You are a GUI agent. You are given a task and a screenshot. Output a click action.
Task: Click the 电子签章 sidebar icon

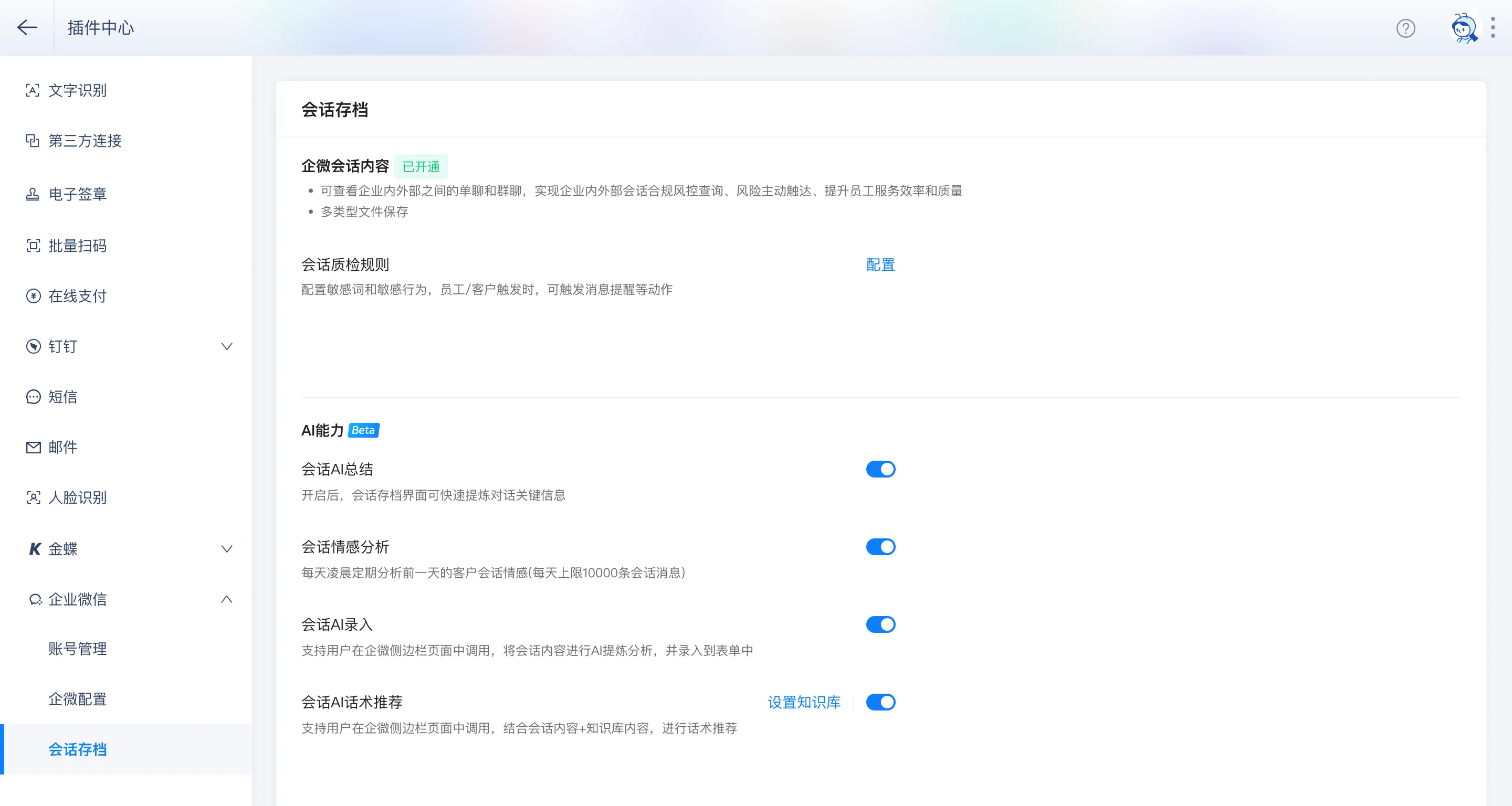34,194
